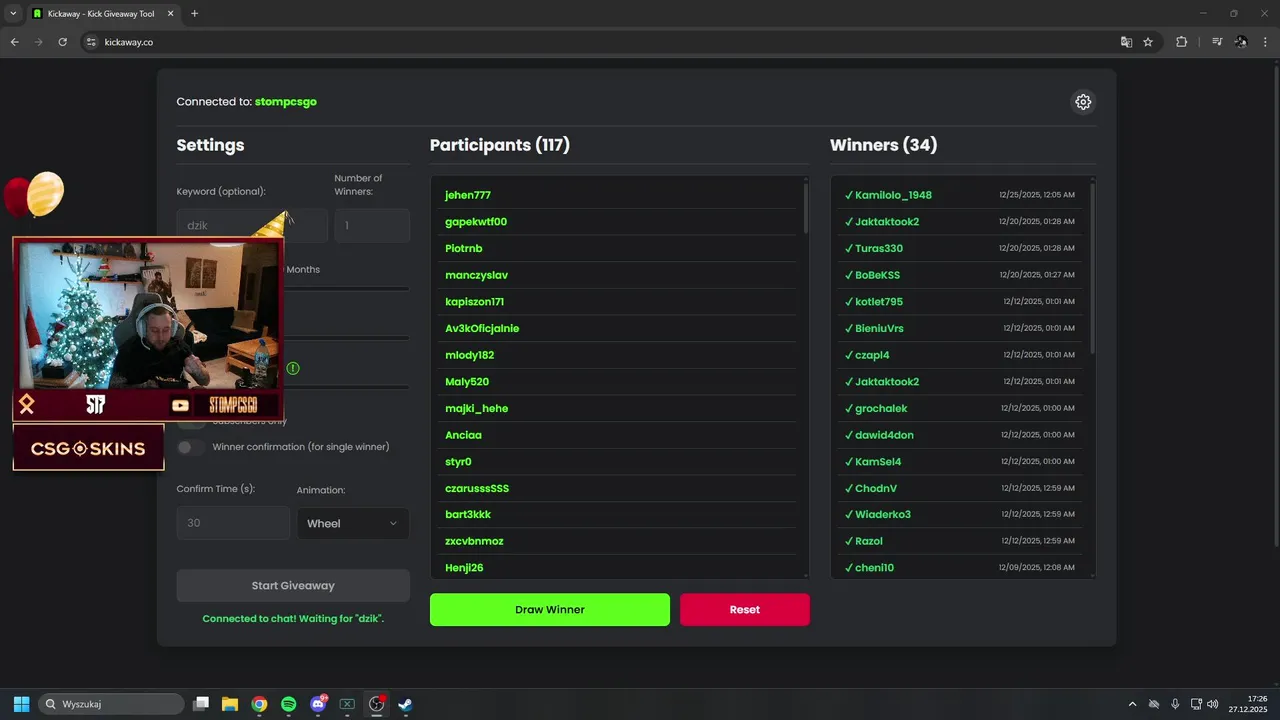
Task: Open the volume tray icon
Action: click(1213, 704)
